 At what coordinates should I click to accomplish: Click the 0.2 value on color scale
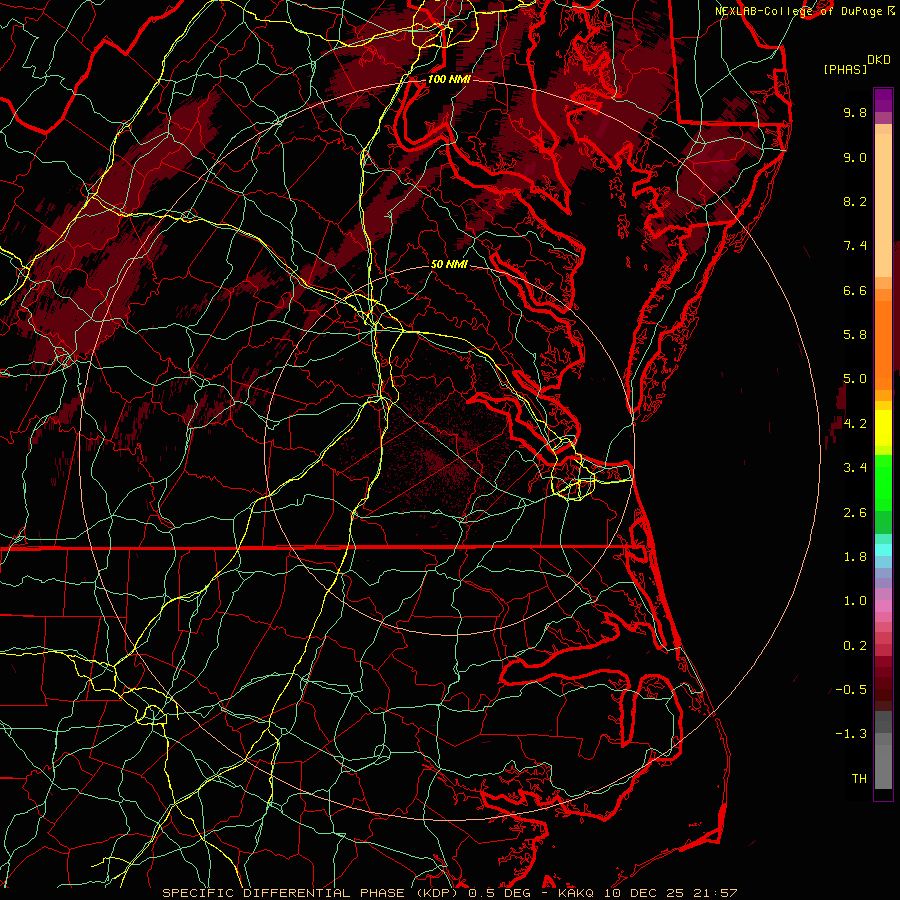pyautogui.click(x=855, y=646)
